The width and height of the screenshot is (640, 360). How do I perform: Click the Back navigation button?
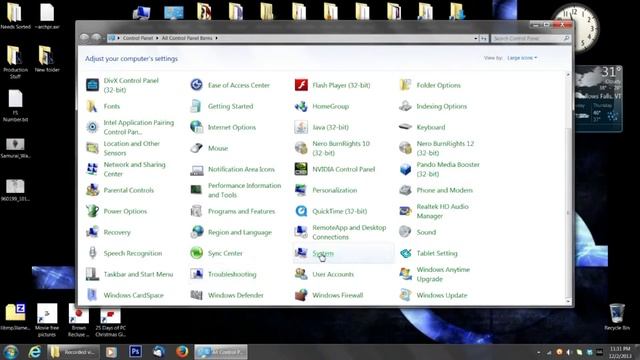[x=84, y=38]
